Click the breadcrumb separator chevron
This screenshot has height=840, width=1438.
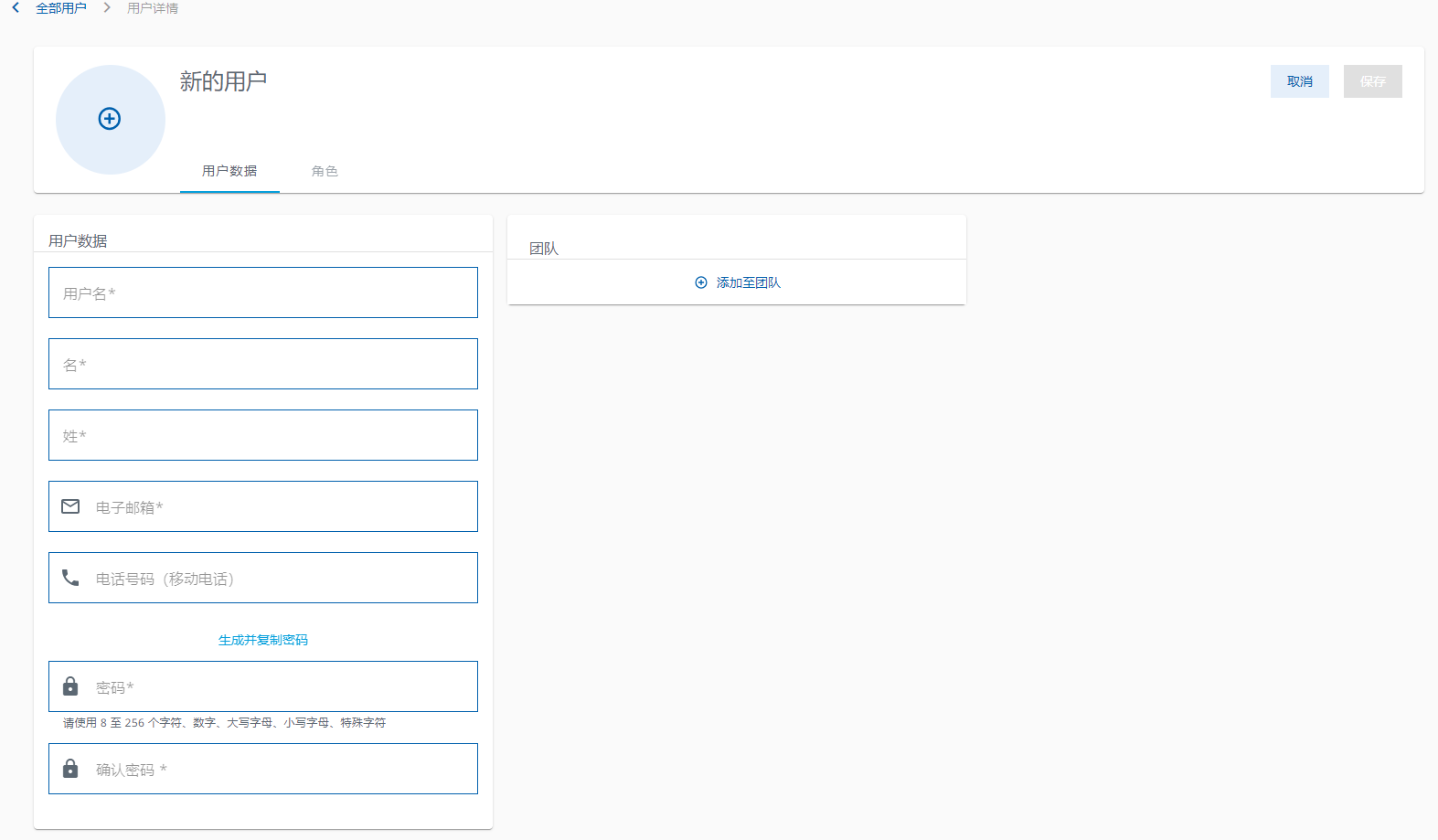tap(107, 7)
